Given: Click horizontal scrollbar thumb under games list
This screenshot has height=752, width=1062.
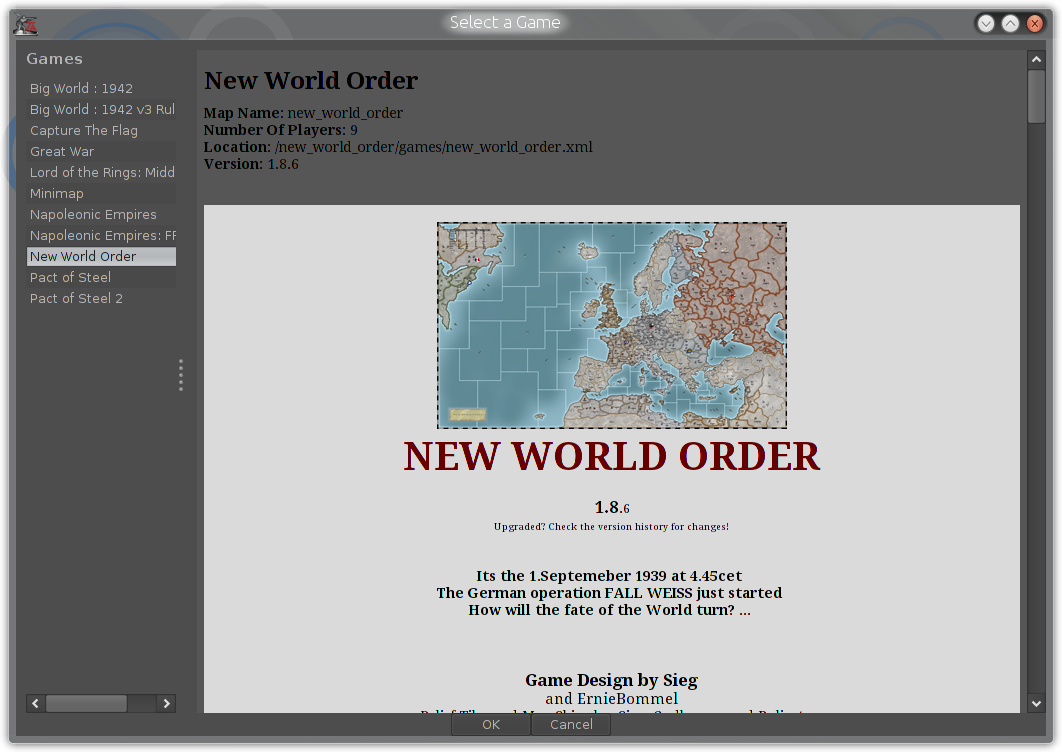Looking at the screenshot, I should (86, 703).
